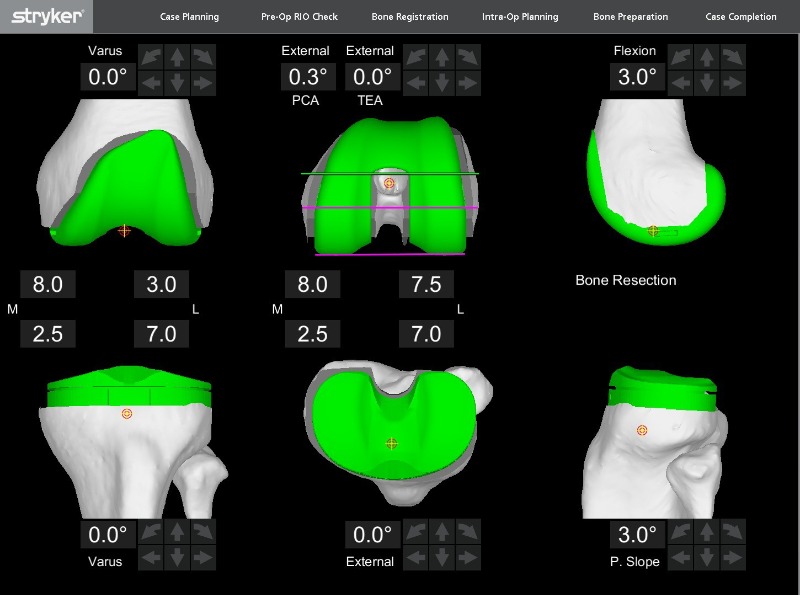Select the Bone Preparation tab
800x595 pixels.
pyautogui.click(x=630, y=17)
